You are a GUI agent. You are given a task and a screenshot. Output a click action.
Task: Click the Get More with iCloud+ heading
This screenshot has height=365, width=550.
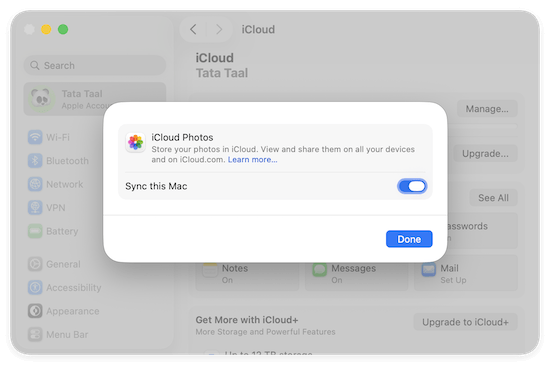click(x=247, y=320)
